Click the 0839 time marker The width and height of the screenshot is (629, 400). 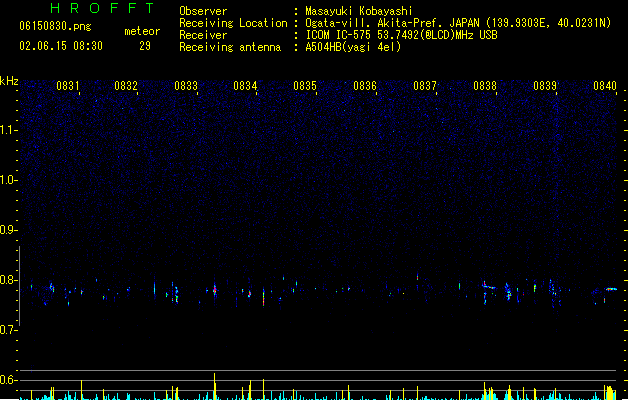[x=545, y=86]
